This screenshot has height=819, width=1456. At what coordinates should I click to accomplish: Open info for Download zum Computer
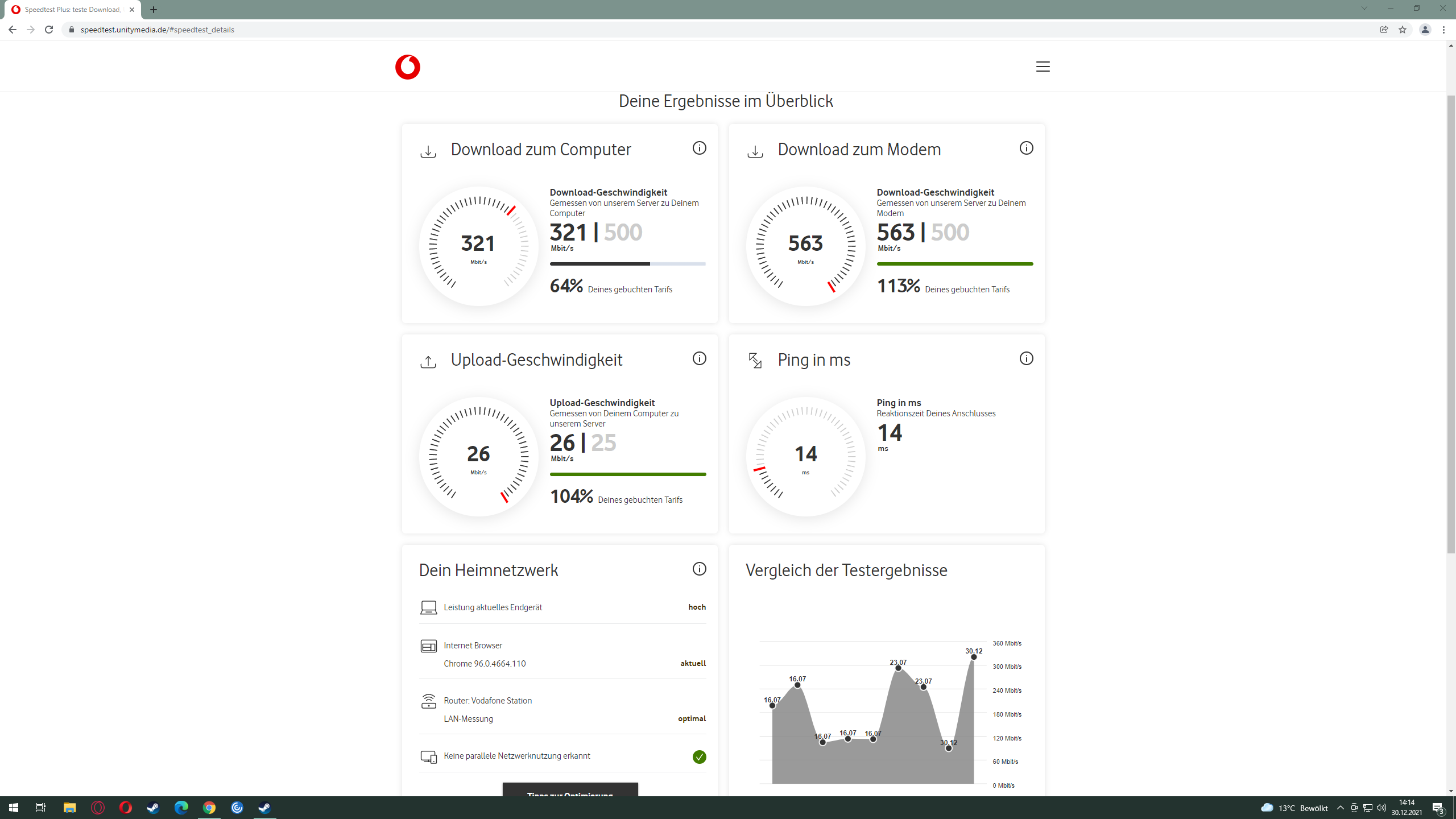point(699,148)
